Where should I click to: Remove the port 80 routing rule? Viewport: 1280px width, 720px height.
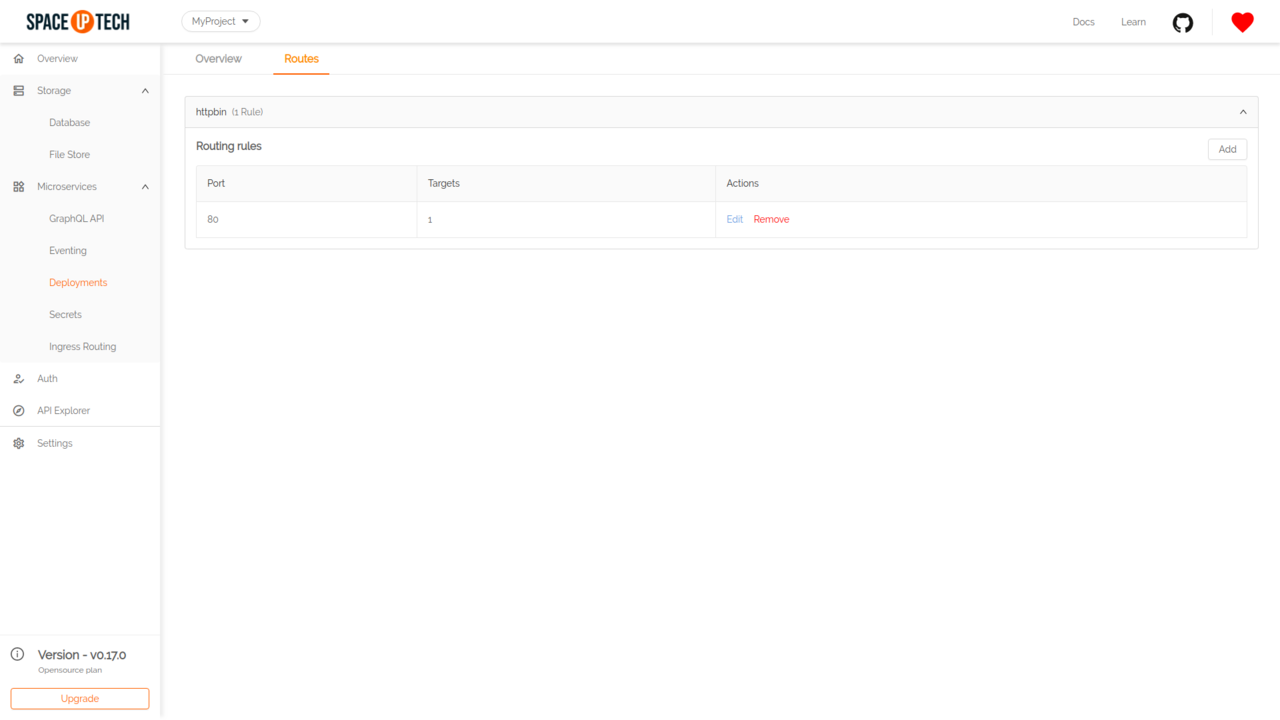click(x=771, y=219)
